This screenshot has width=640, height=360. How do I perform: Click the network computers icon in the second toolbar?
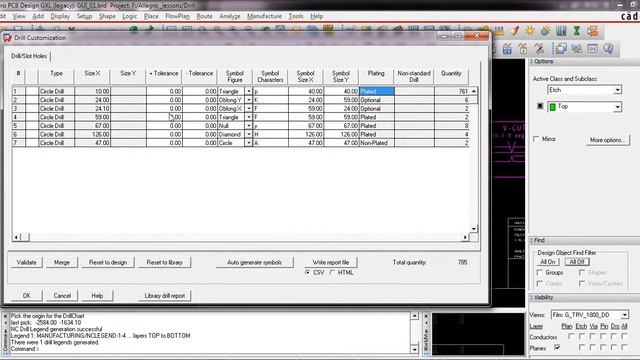[x=577, y=49]
